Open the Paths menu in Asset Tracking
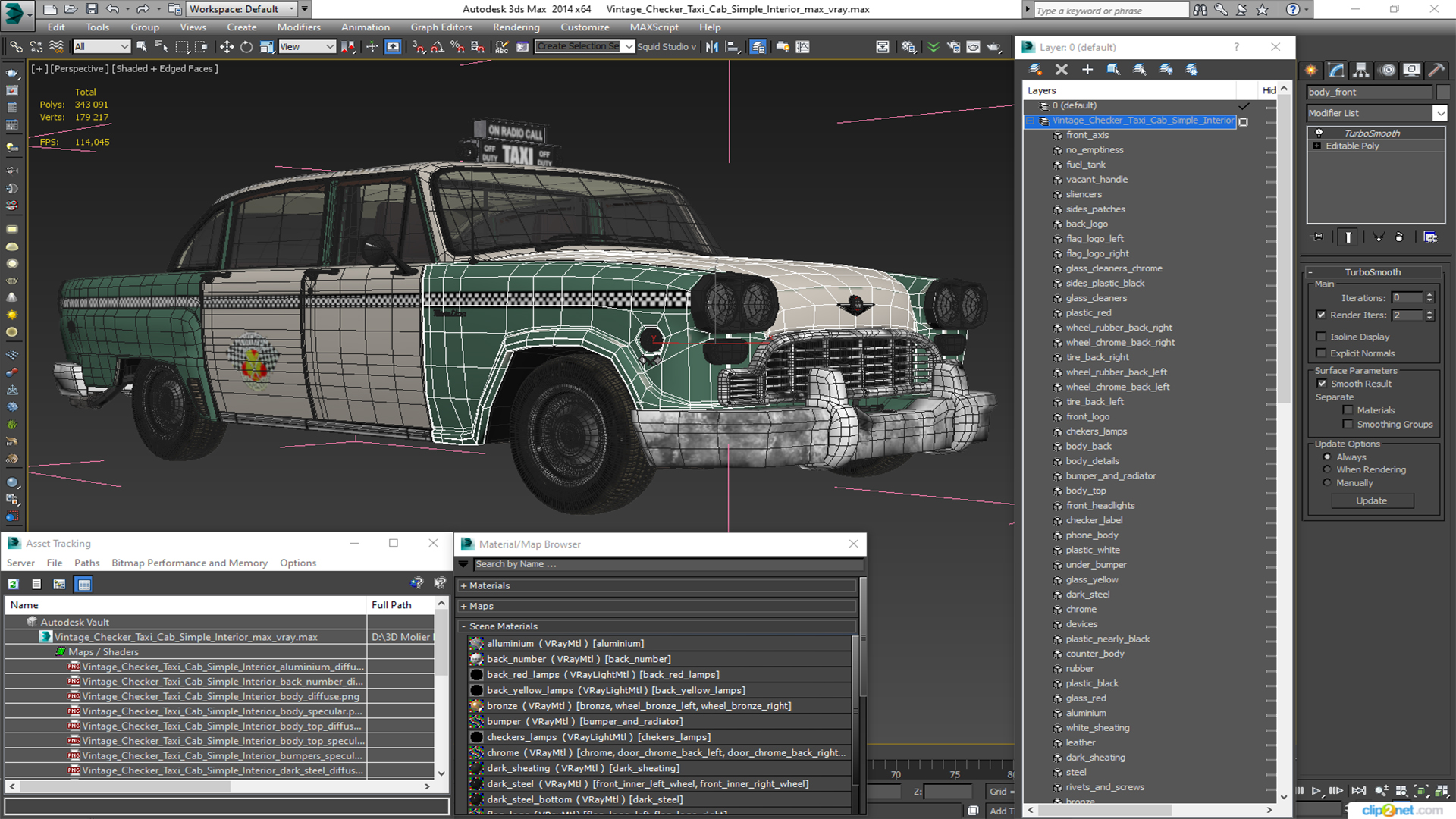 (87, 563)
